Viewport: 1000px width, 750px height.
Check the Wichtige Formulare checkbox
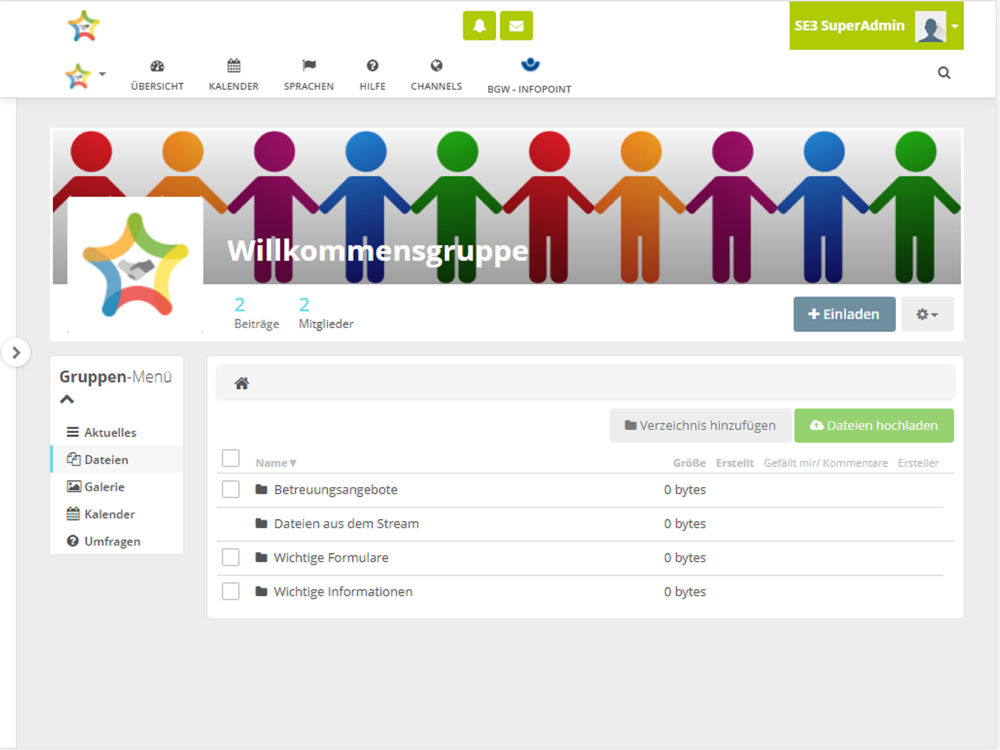coord(231,557)
